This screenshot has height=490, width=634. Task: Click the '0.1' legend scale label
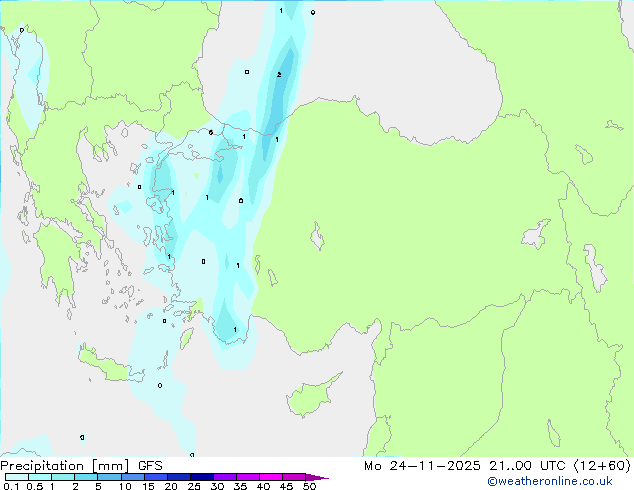[x=11, y=486]
